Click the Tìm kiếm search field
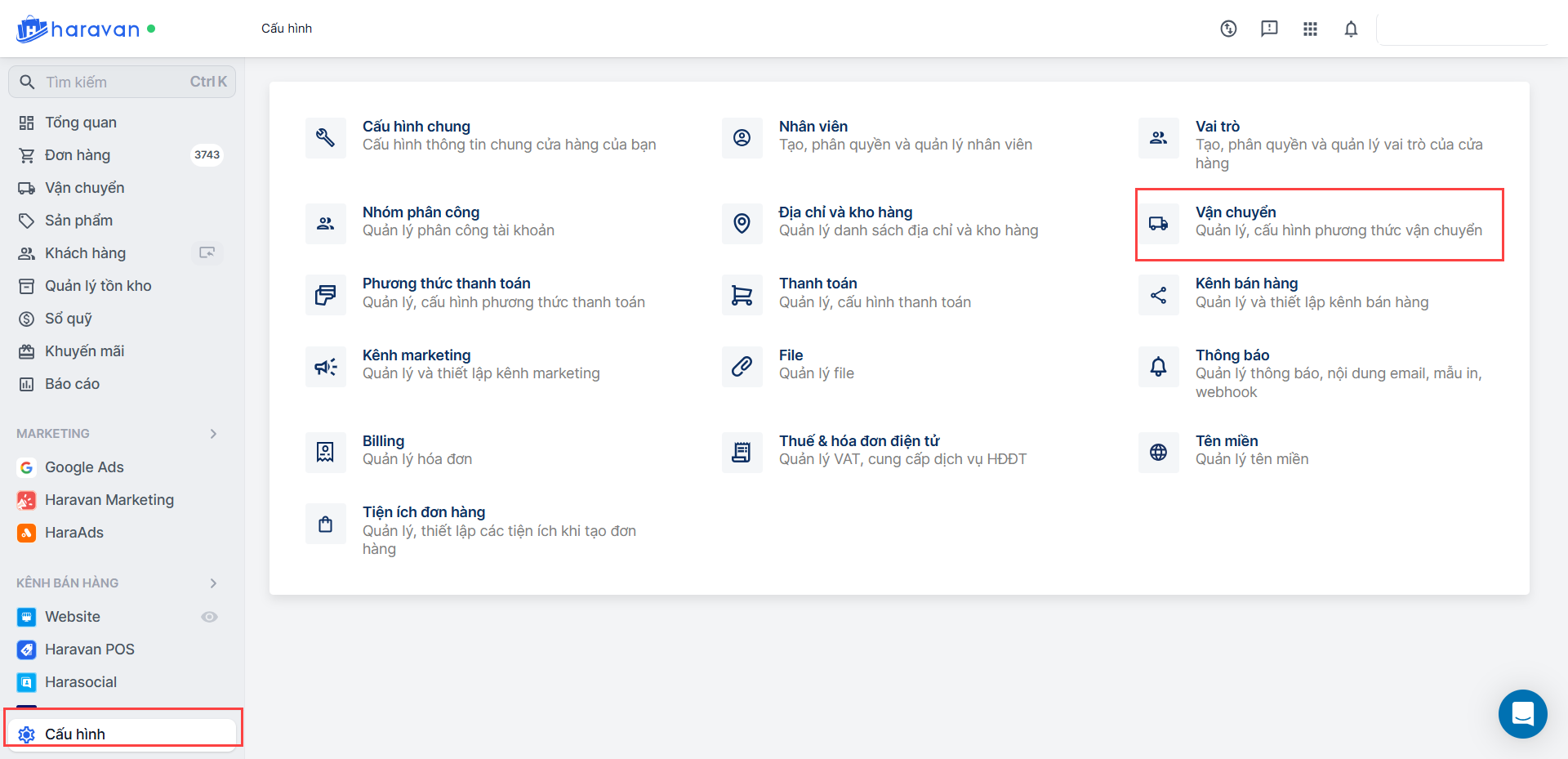Viewport: 1568px width, 759px height. 114,82
